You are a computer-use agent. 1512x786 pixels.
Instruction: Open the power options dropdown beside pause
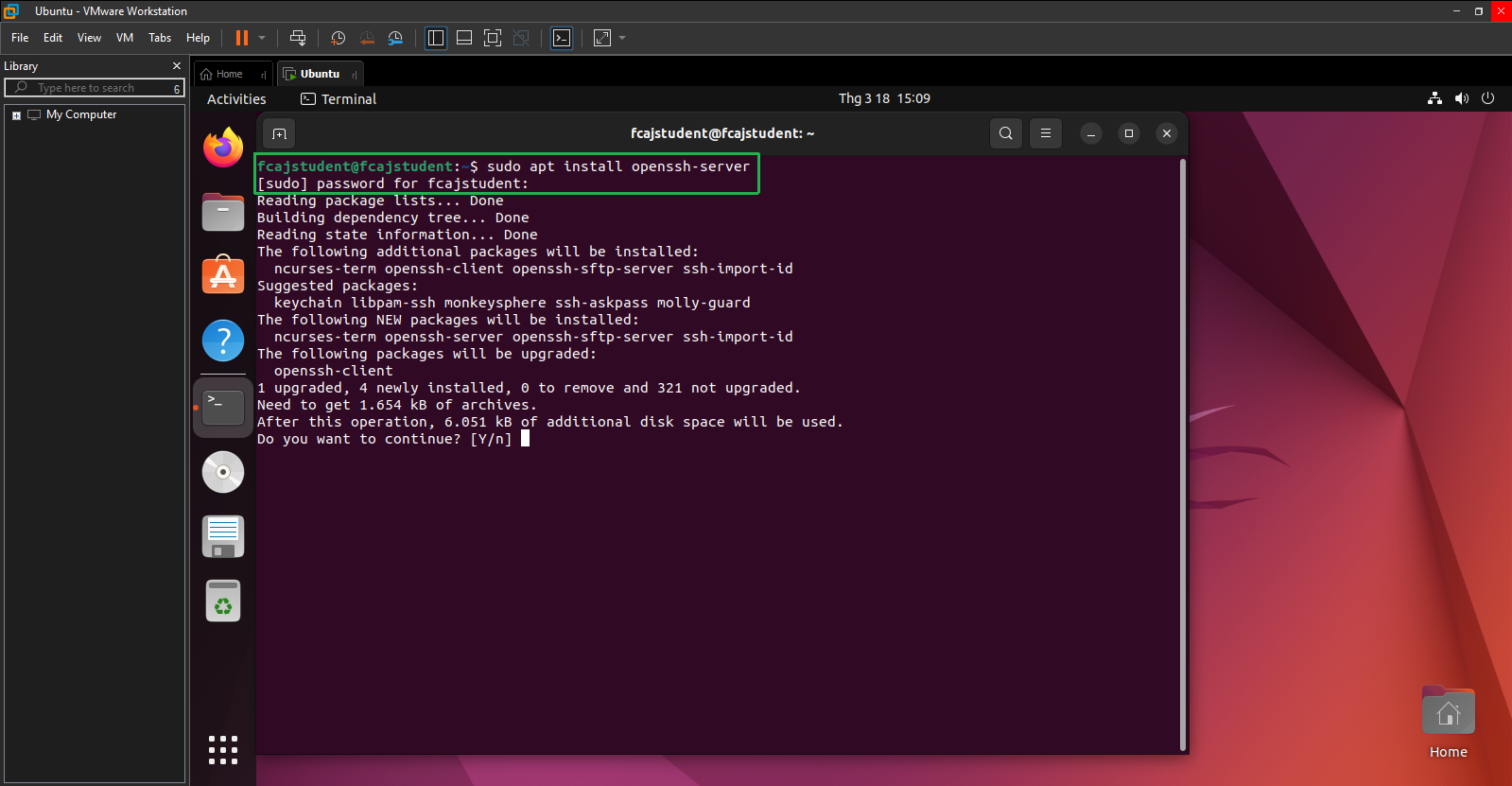click(262, 38)
